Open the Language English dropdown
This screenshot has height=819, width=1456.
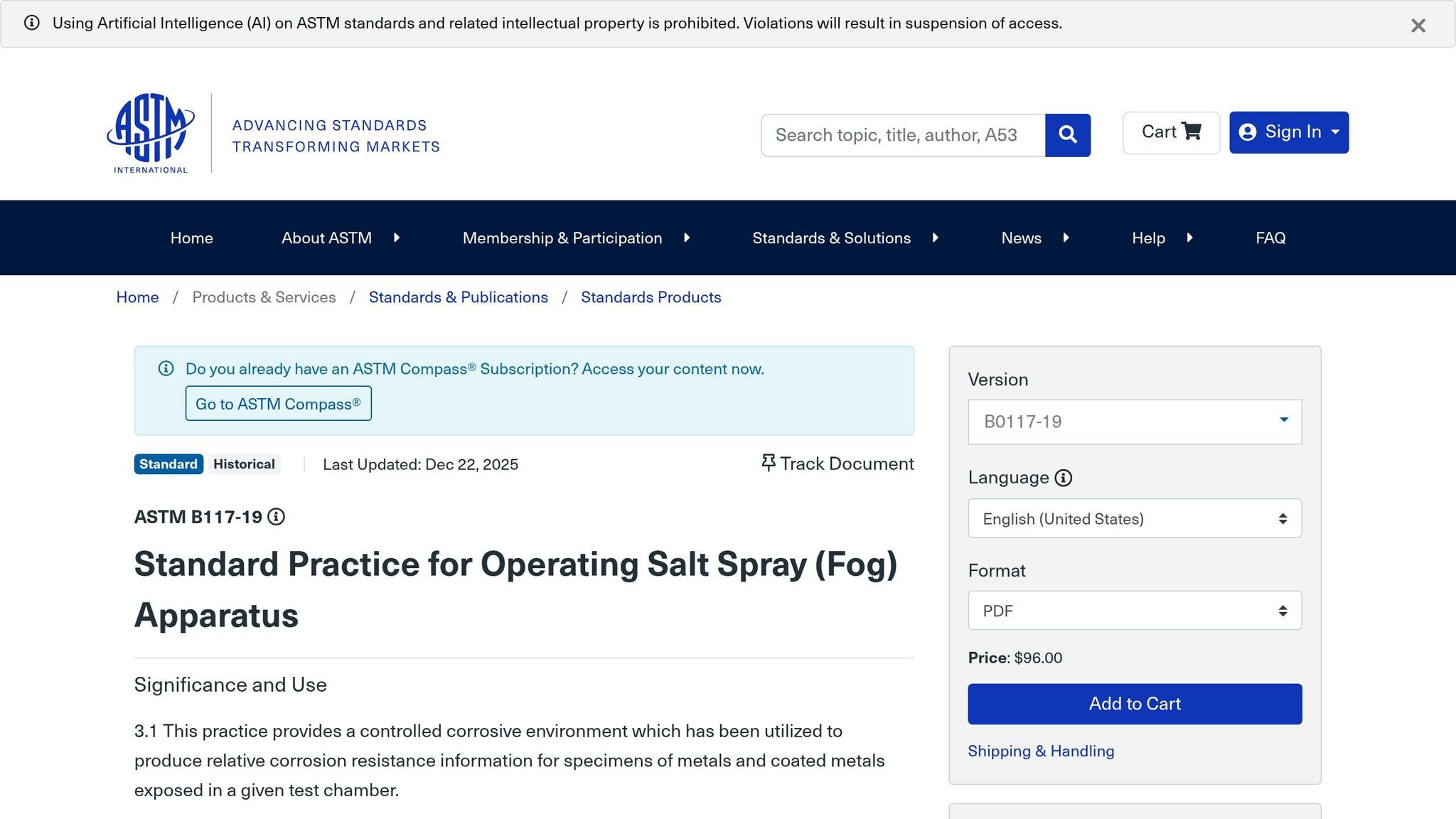(x=1135, y=518)
